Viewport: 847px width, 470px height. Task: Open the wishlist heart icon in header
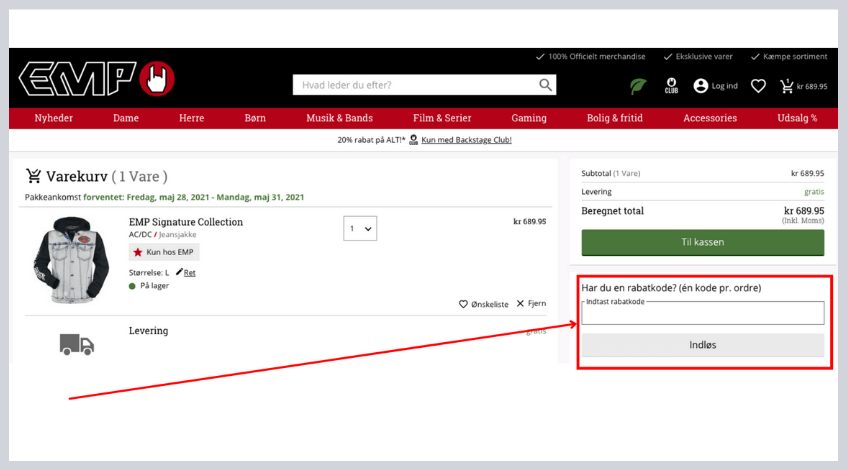[758, 86]
